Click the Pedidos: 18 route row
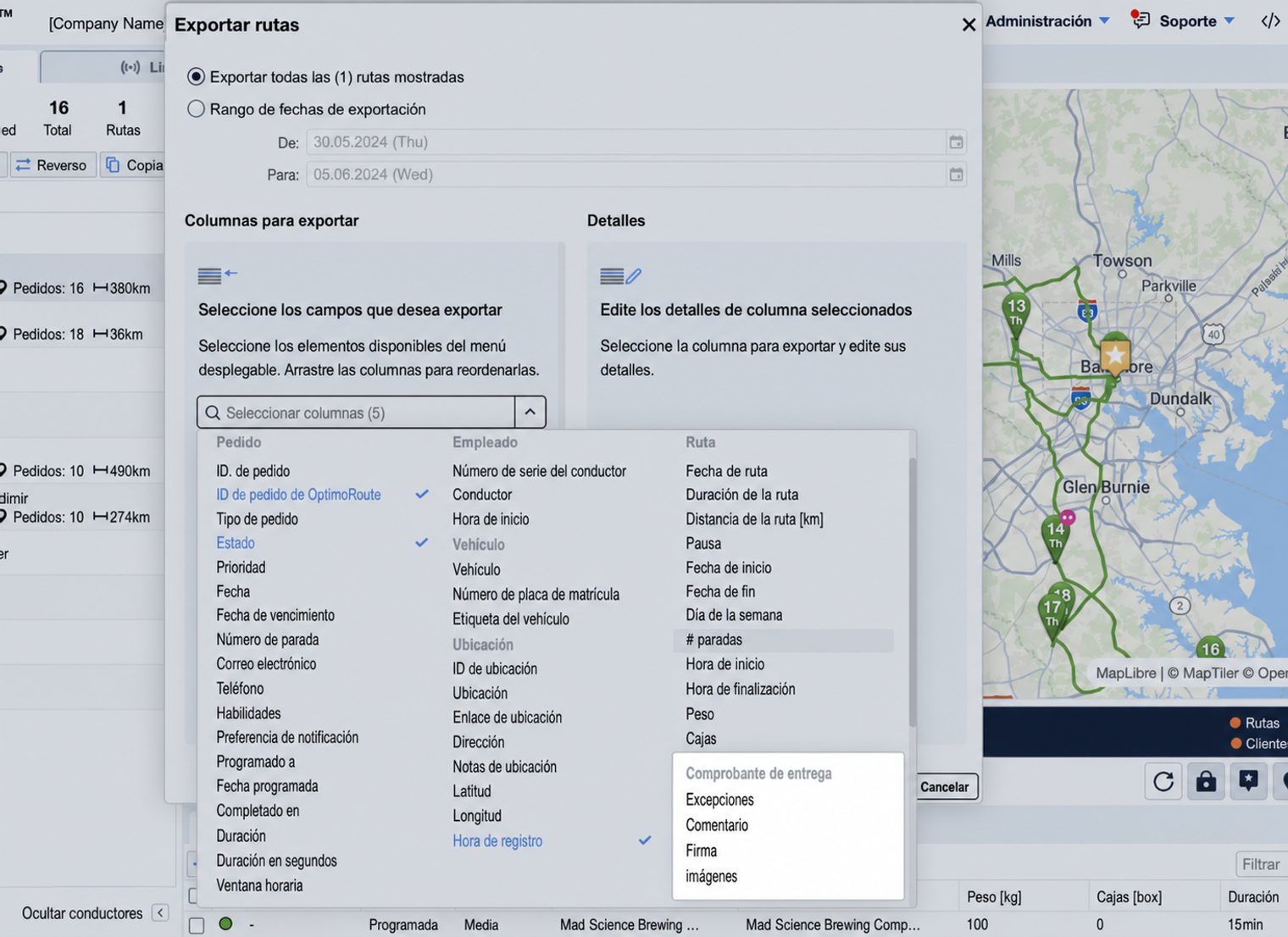This screenshot has height=937, width=1288. (x=82, y=334)
